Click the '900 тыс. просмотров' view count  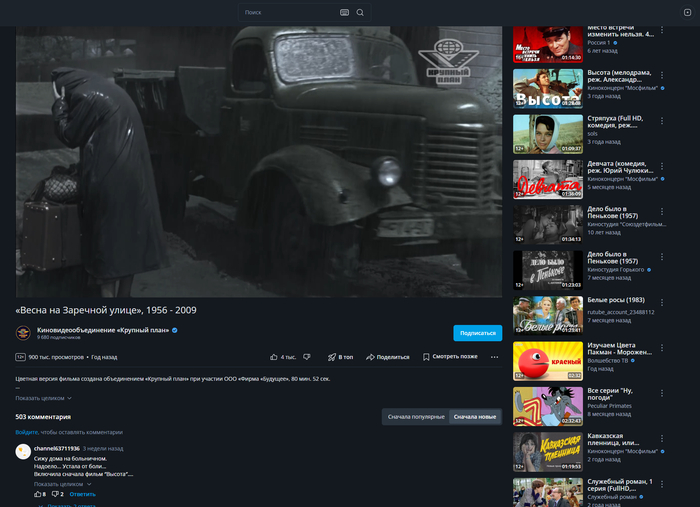[56, 357]
